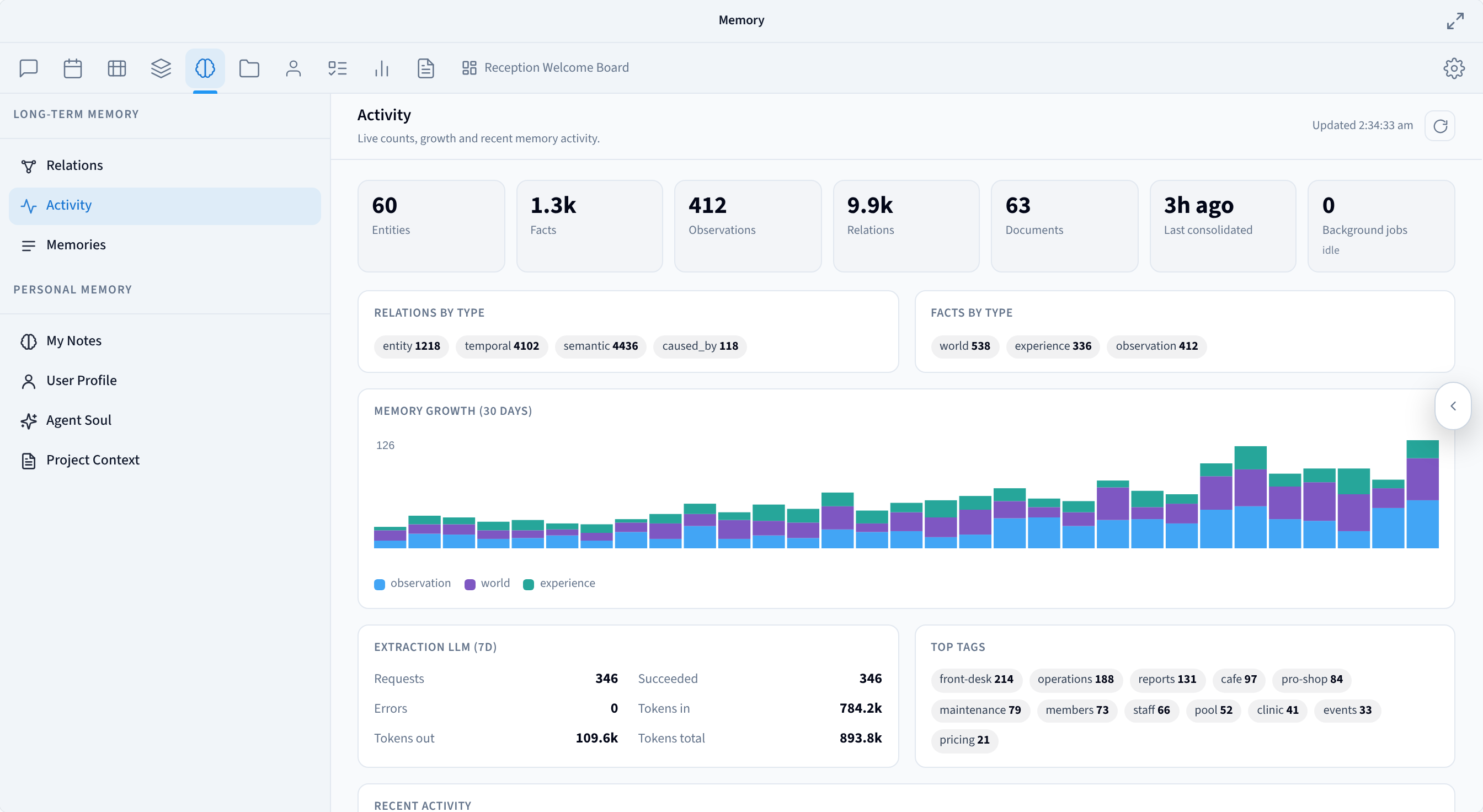Collapse side panel with chevron button
This screenshot has width=1483, height=812.
click(x=1453, y=405)
